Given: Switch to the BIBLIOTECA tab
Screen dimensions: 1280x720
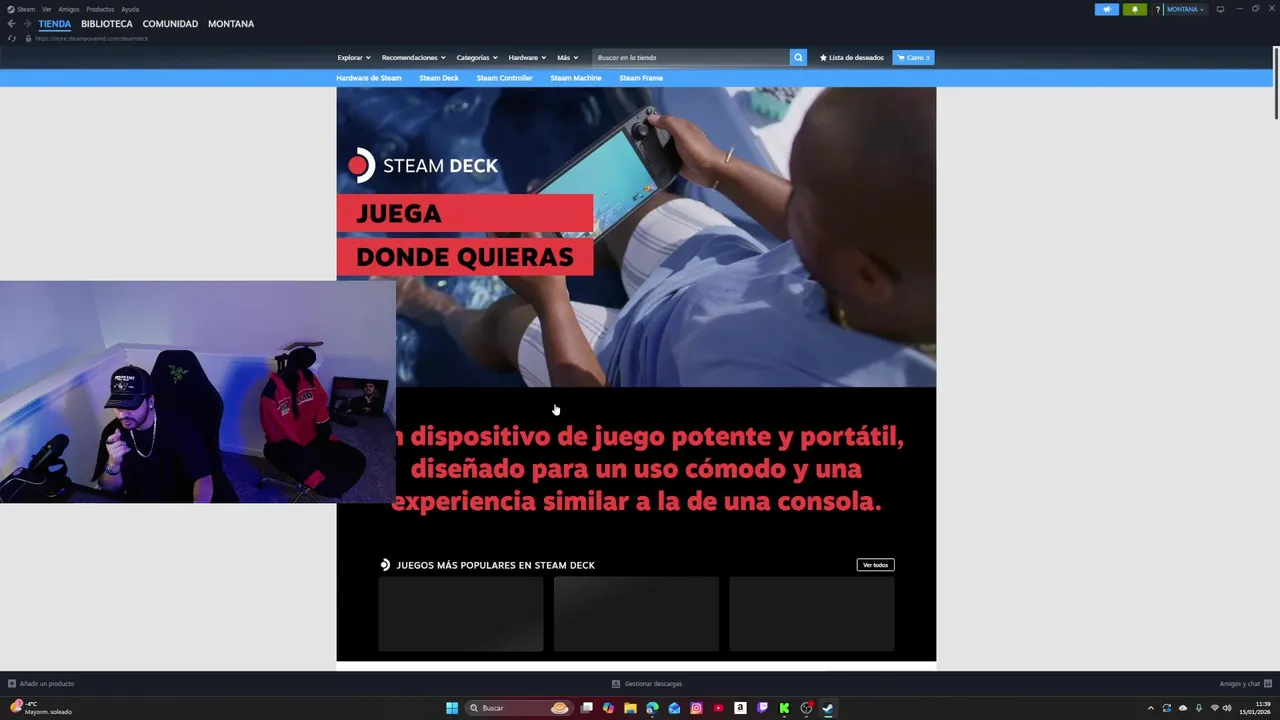Looking at the screenshot, I should (107, 24).
